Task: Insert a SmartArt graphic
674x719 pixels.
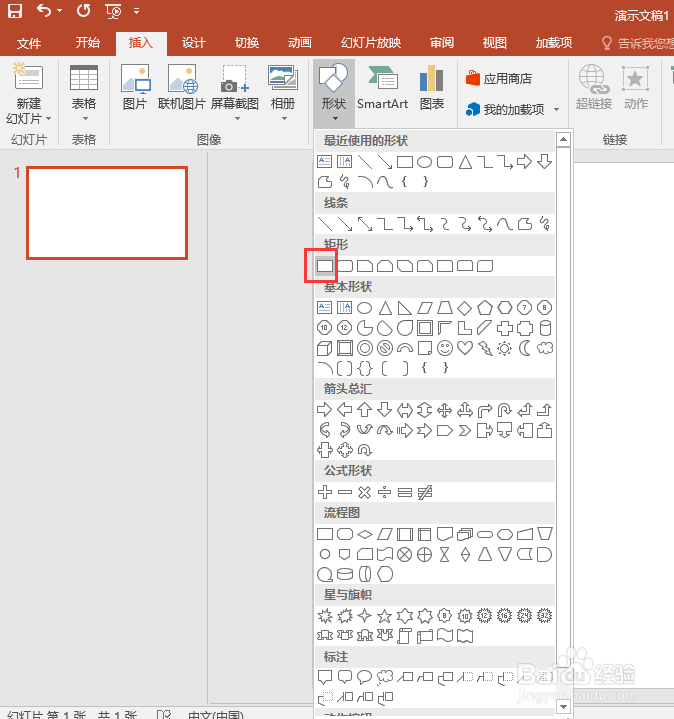Action: (382, 87)
